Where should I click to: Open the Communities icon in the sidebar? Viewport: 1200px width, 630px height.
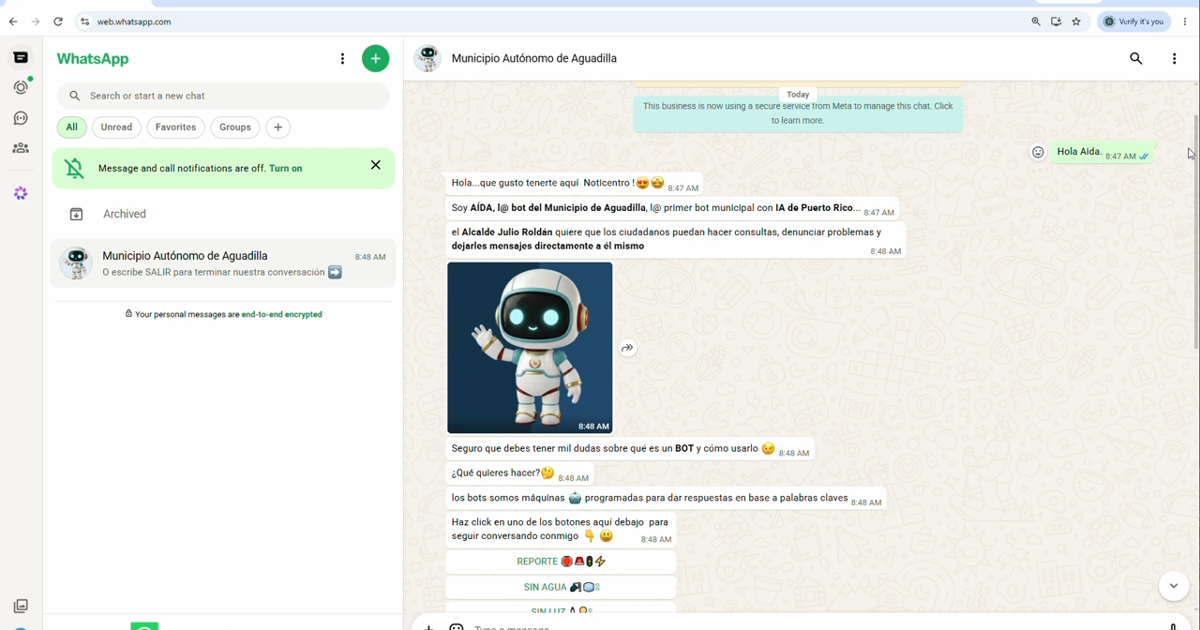pos(21,148)
